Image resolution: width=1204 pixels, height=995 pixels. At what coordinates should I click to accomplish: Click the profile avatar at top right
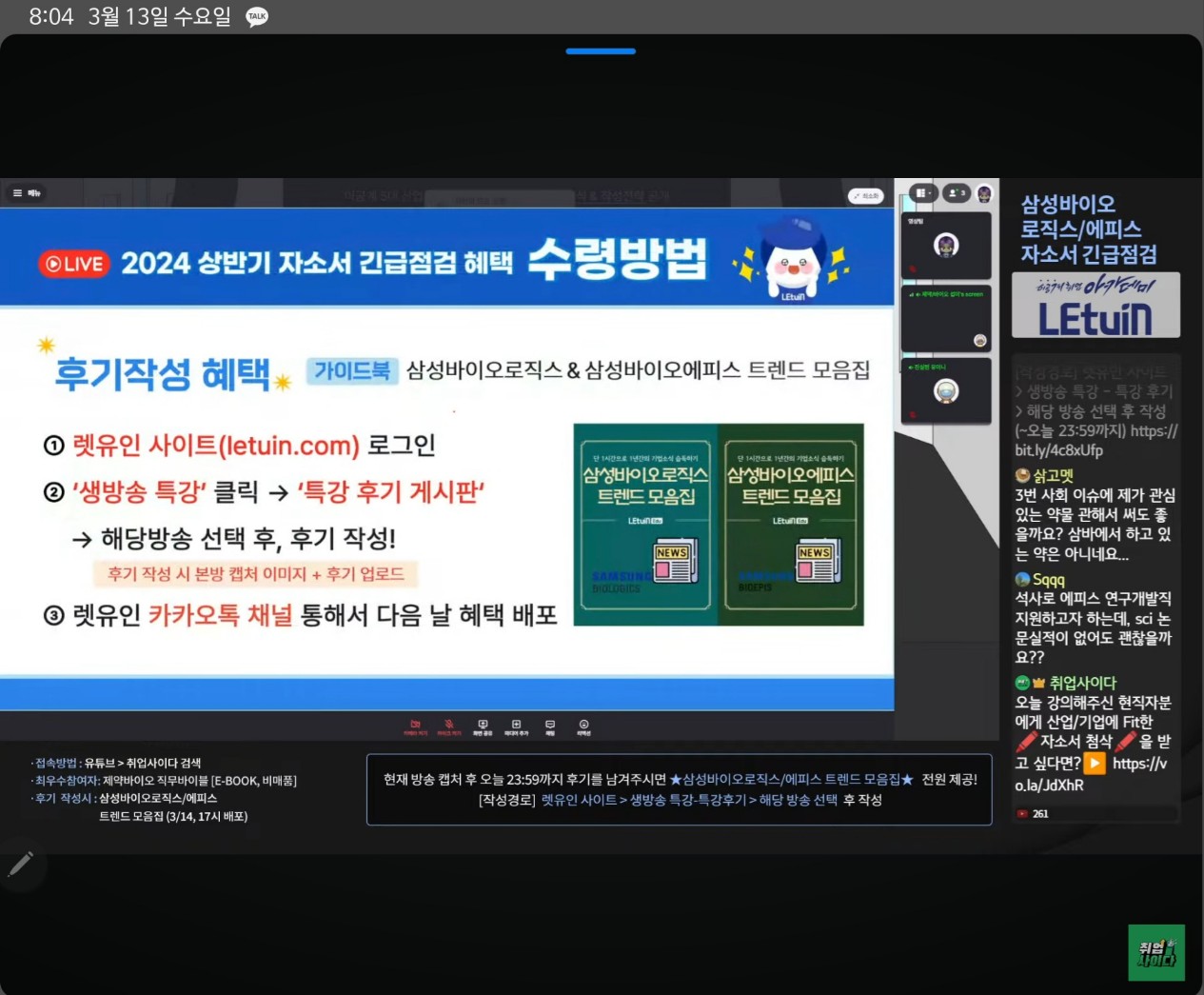(984, 193)
